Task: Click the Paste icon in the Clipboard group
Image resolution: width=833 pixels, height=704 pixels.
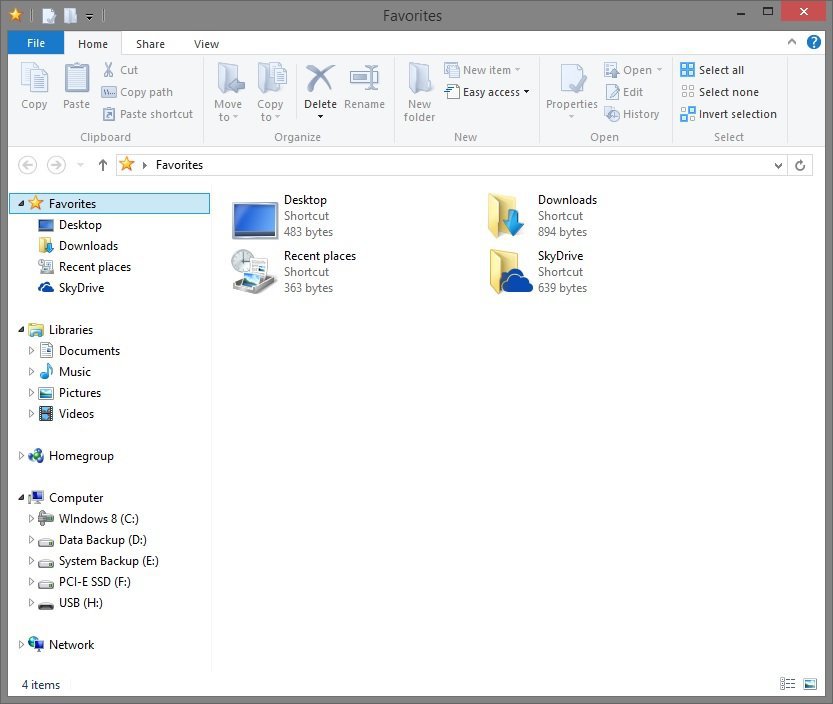Action: point(76,86)
